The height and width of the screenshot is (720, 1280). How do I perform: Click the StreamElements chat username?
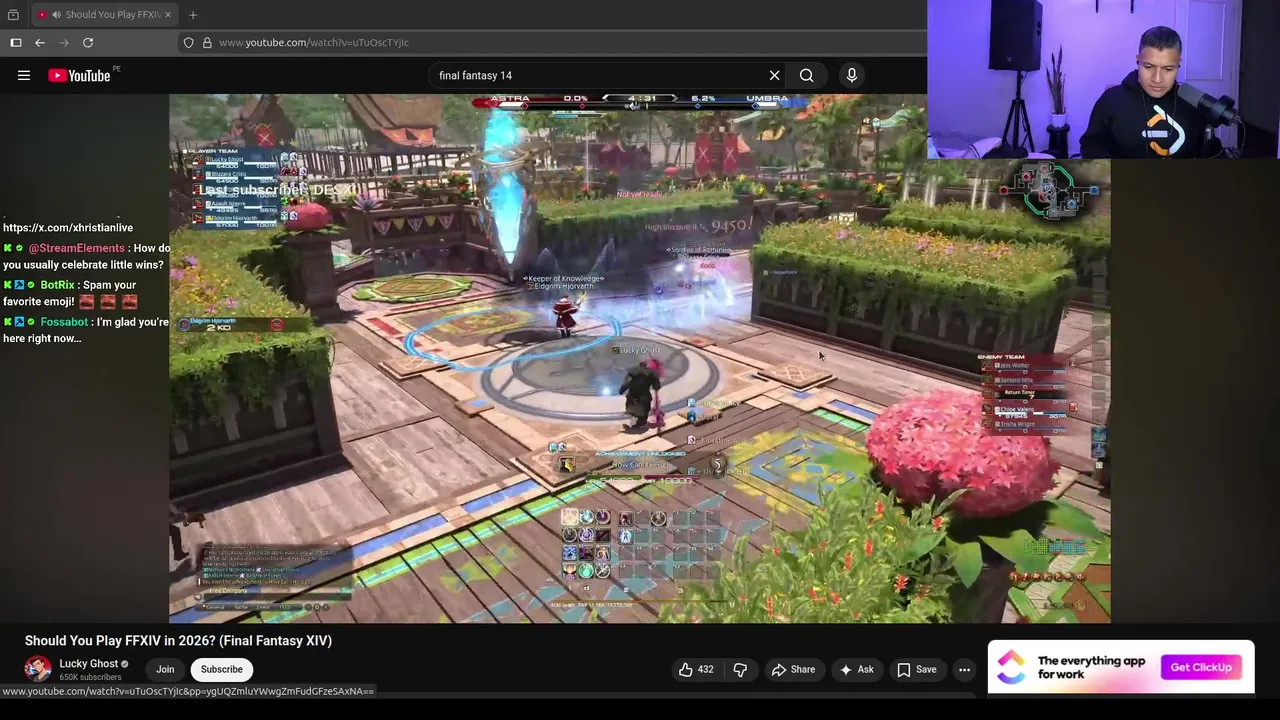tap(76, 248)
